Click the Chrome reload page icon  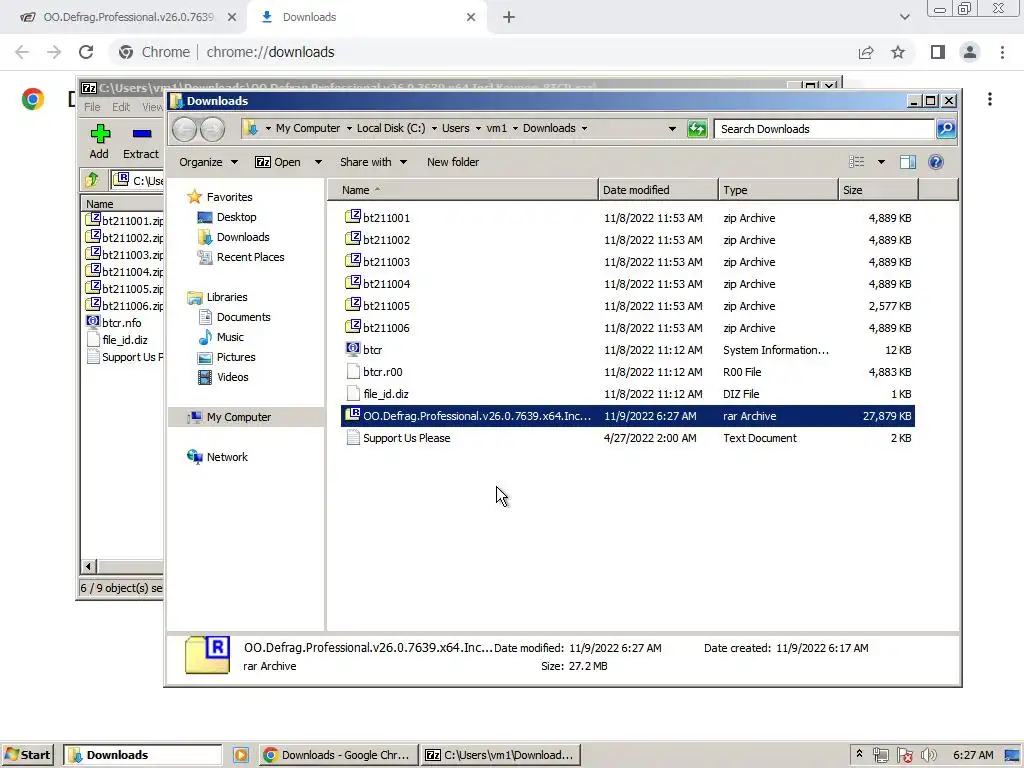point(86,52)
